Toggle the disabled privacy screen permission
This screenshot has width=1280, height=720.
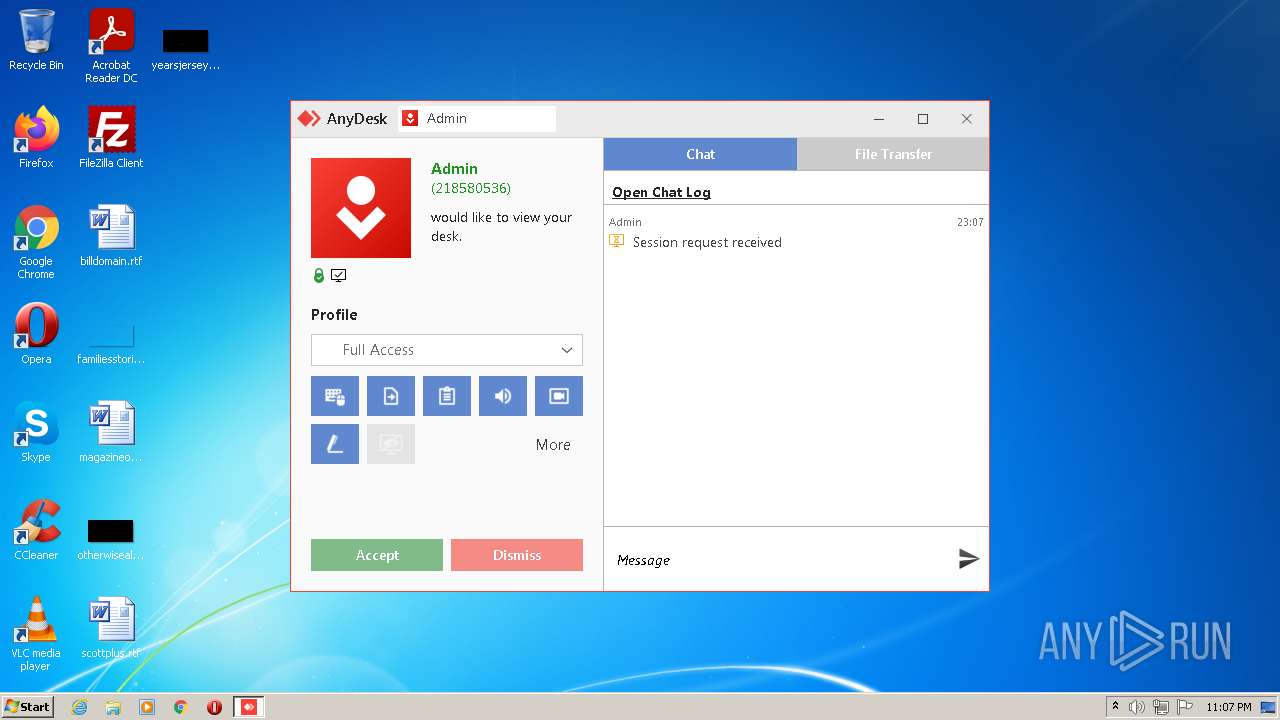pyautogui.click(x=391, y=444)
